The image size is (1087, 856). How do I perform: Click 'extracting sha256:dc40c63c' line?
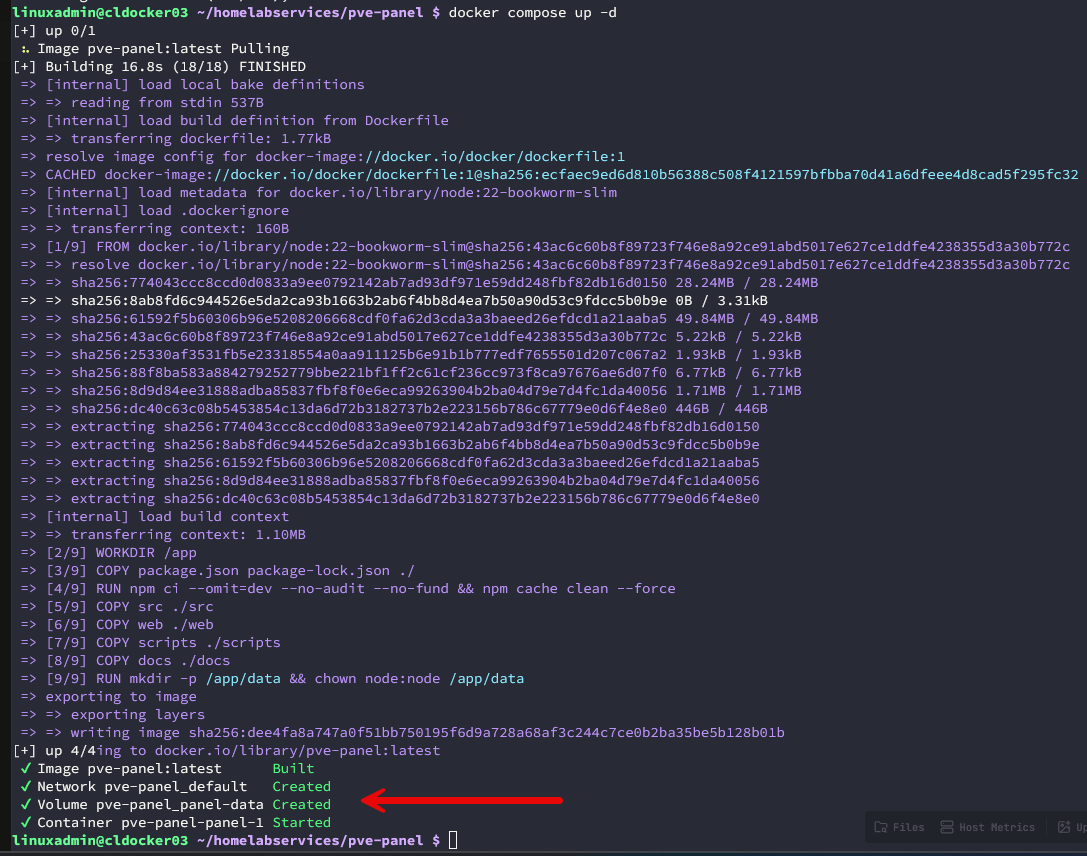coord(390,499)
